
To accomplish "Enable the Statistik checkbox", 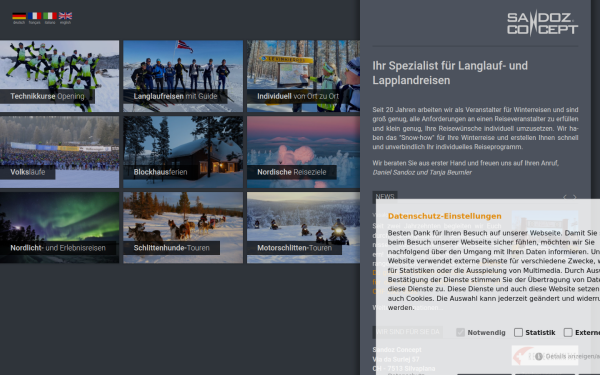I will tap(518, 333).
